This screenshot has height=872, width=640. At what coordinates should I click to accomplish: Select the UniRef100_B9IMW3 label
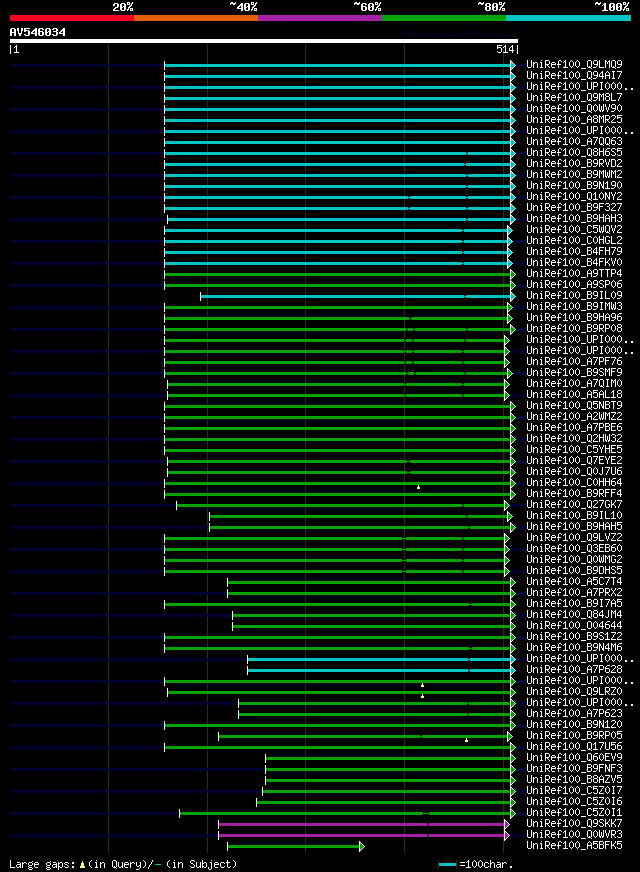click(574, 306)
